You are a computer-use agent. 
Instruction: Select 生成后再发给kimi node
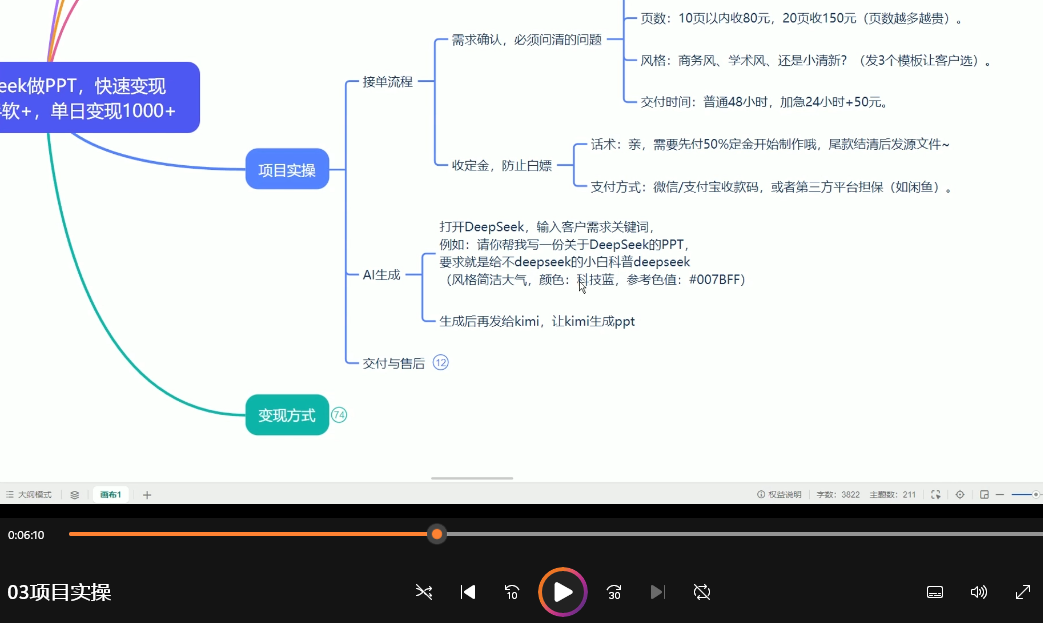coord(537,321)
